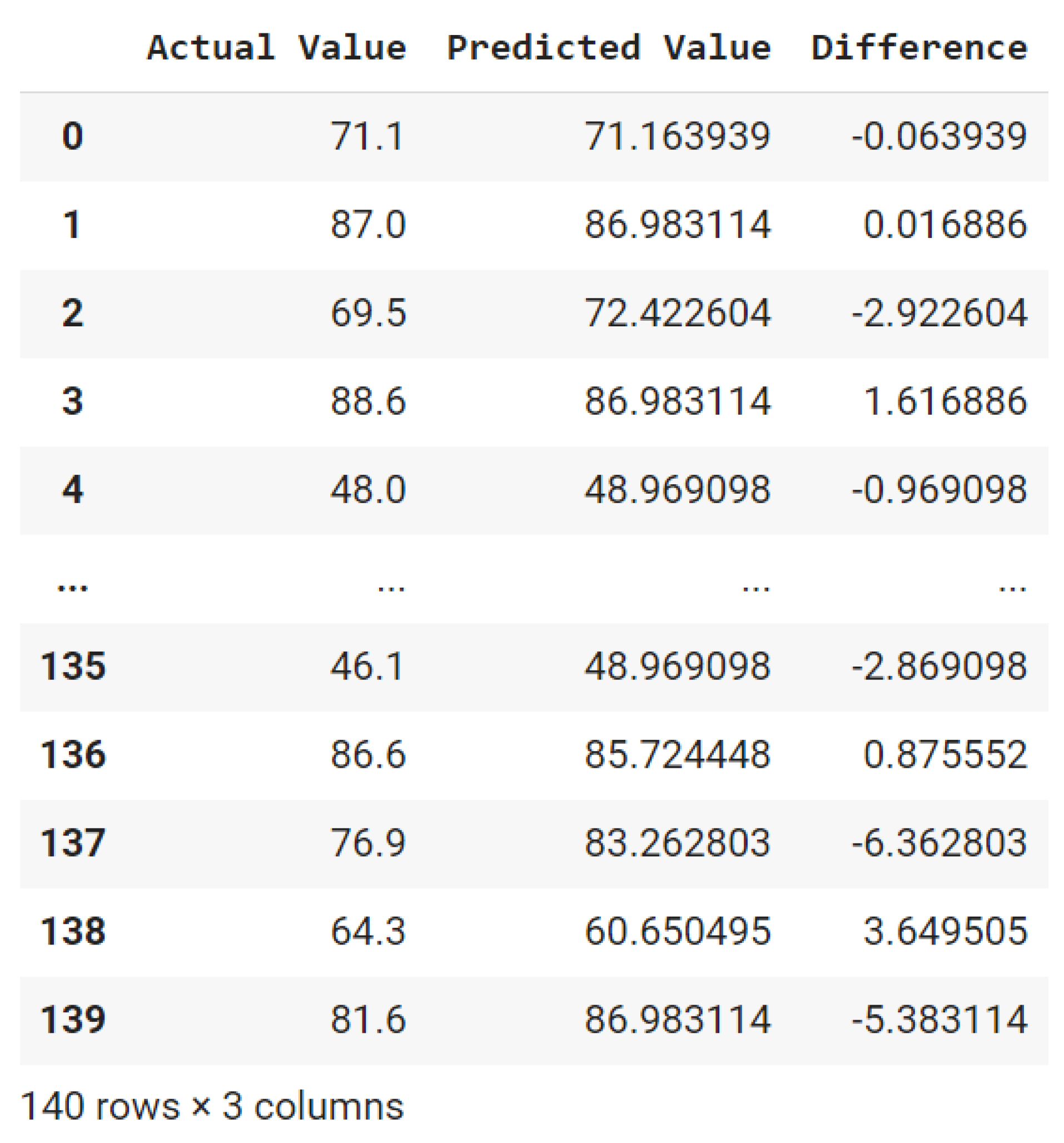Click the predicted value 72.422604
The height and width of the screenshot is (1143, 1064).
click(677, 314)
